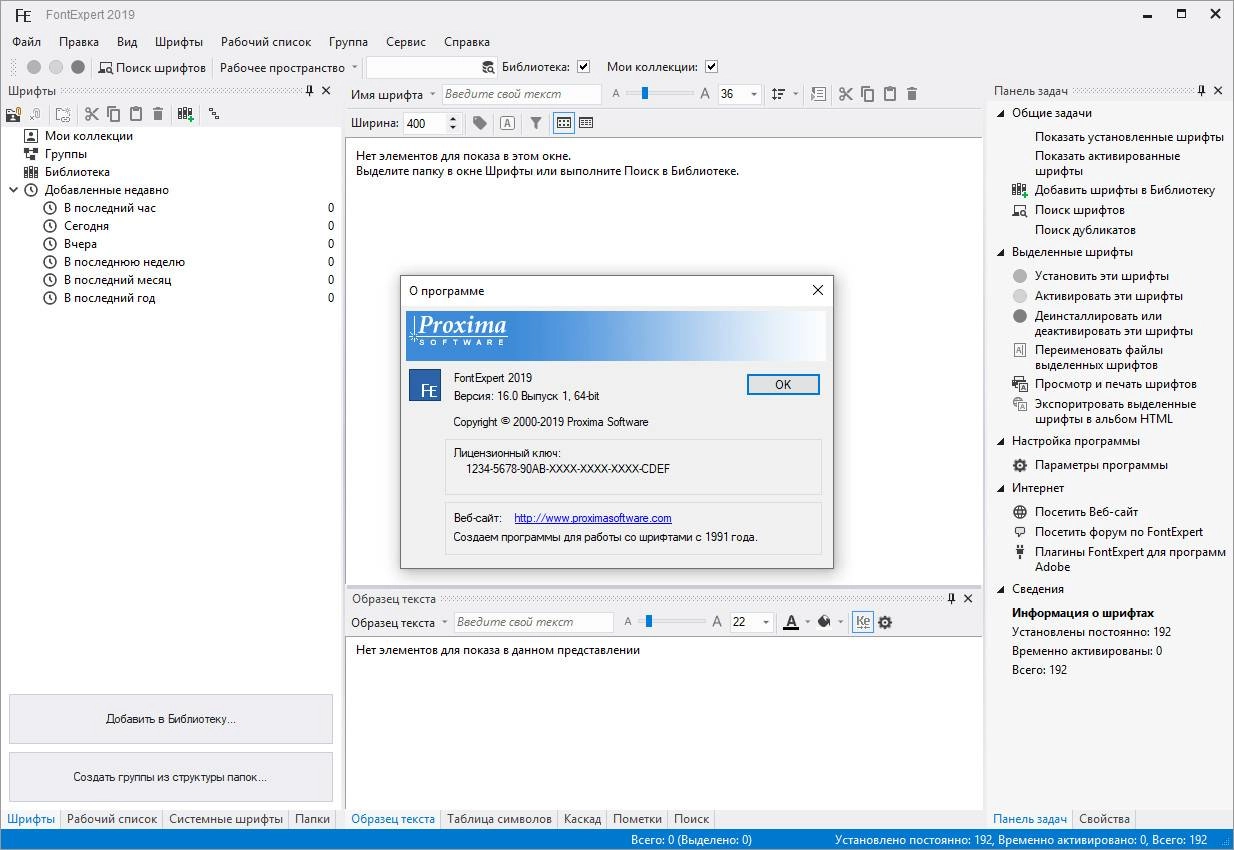This screenshot has width=1234, height=850.
Task: Click the cut icon in the Шрифты panel toolbar
Action: (92, 114)
